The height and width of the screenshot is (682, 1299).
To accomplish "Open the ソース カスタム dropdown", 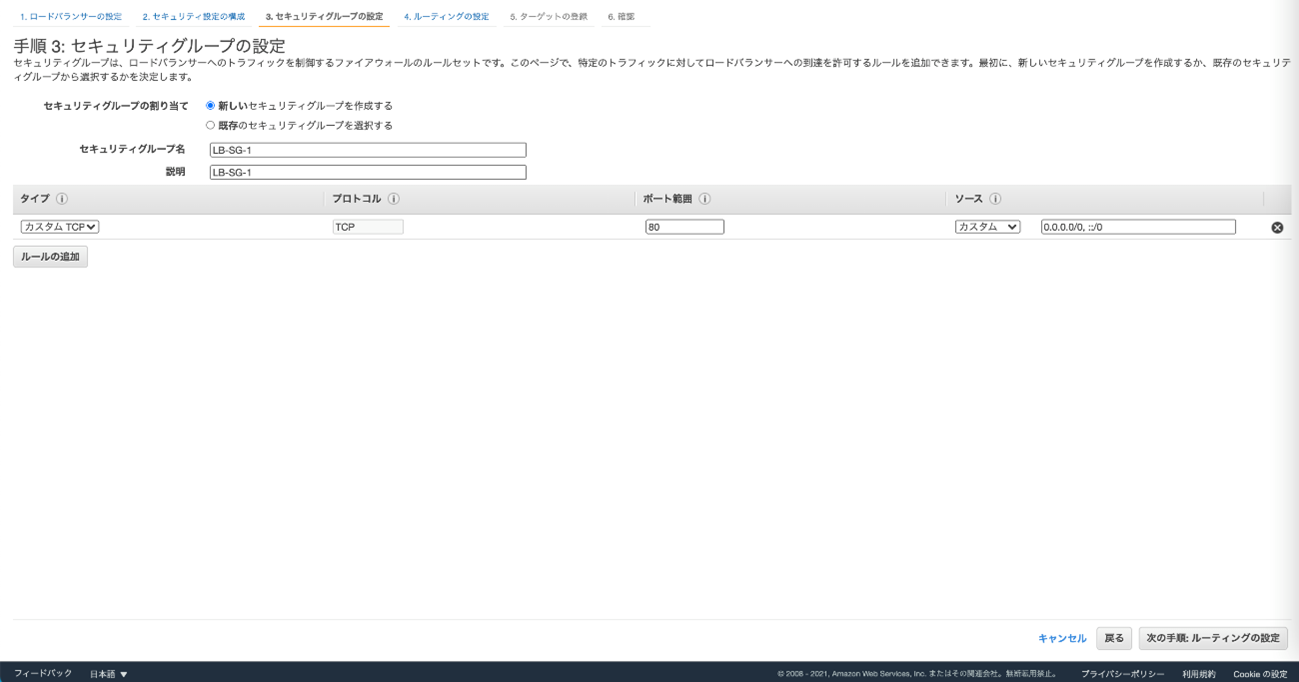I will 987,227.
